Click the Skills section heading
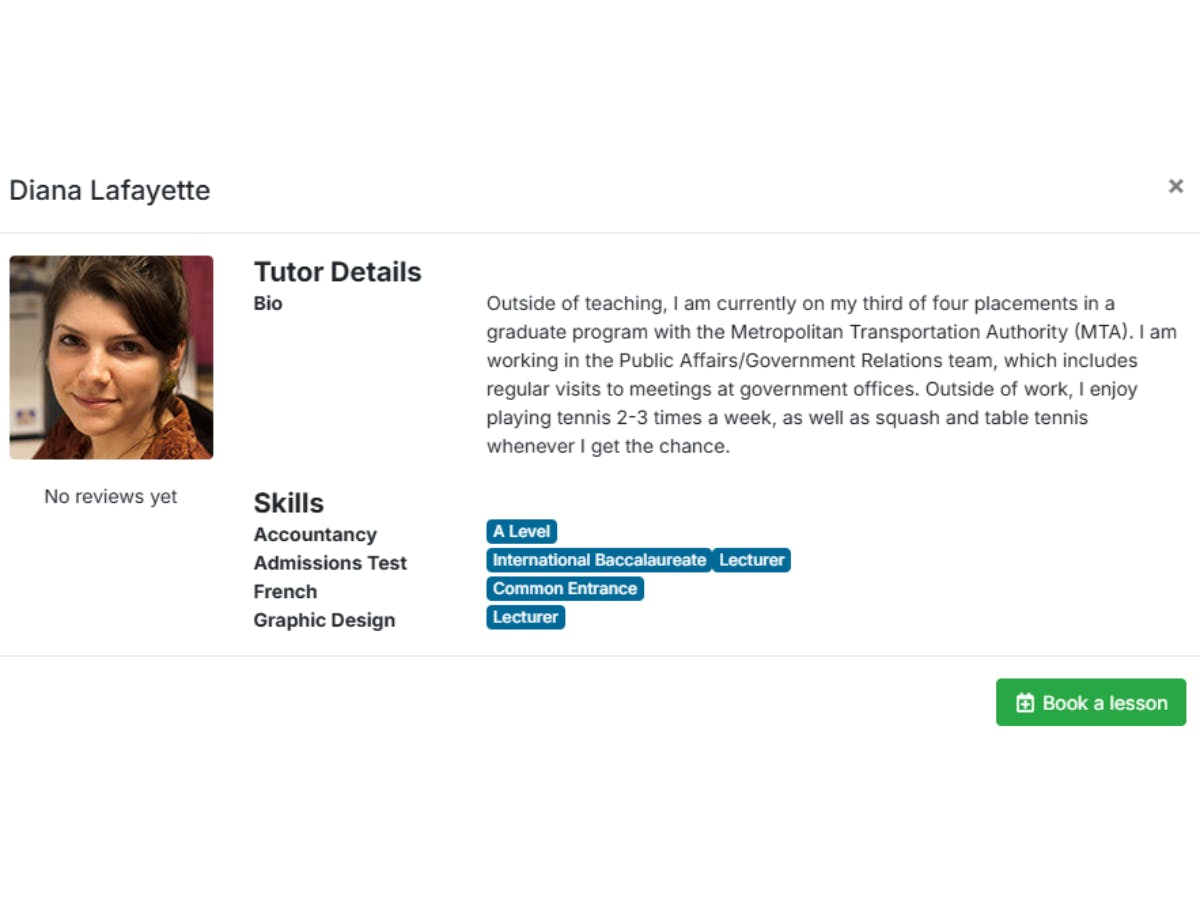 (288, 503)
